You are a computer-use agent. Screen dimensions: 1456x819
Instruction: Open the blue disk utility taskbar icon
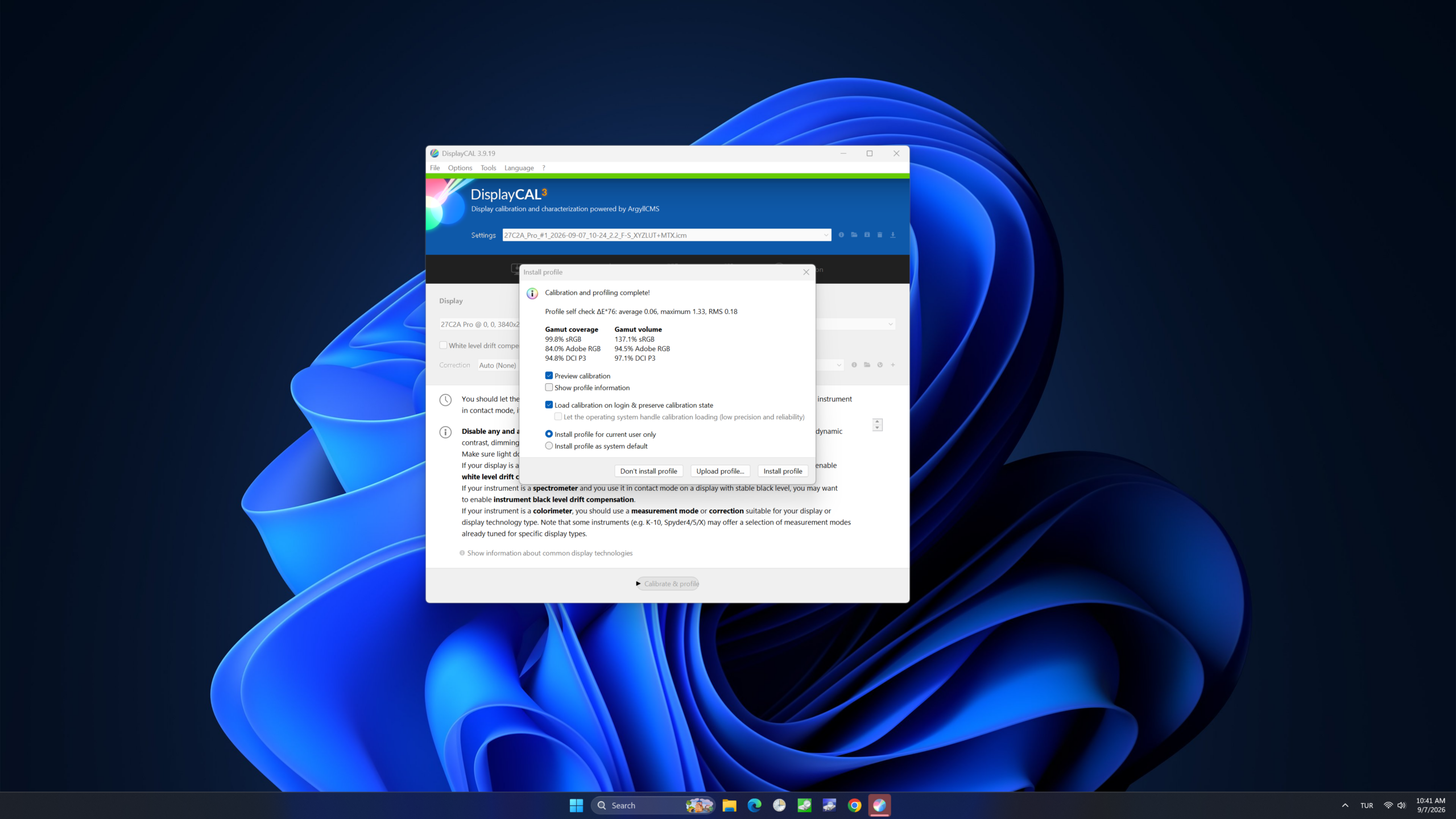click(x=829, y=805)
